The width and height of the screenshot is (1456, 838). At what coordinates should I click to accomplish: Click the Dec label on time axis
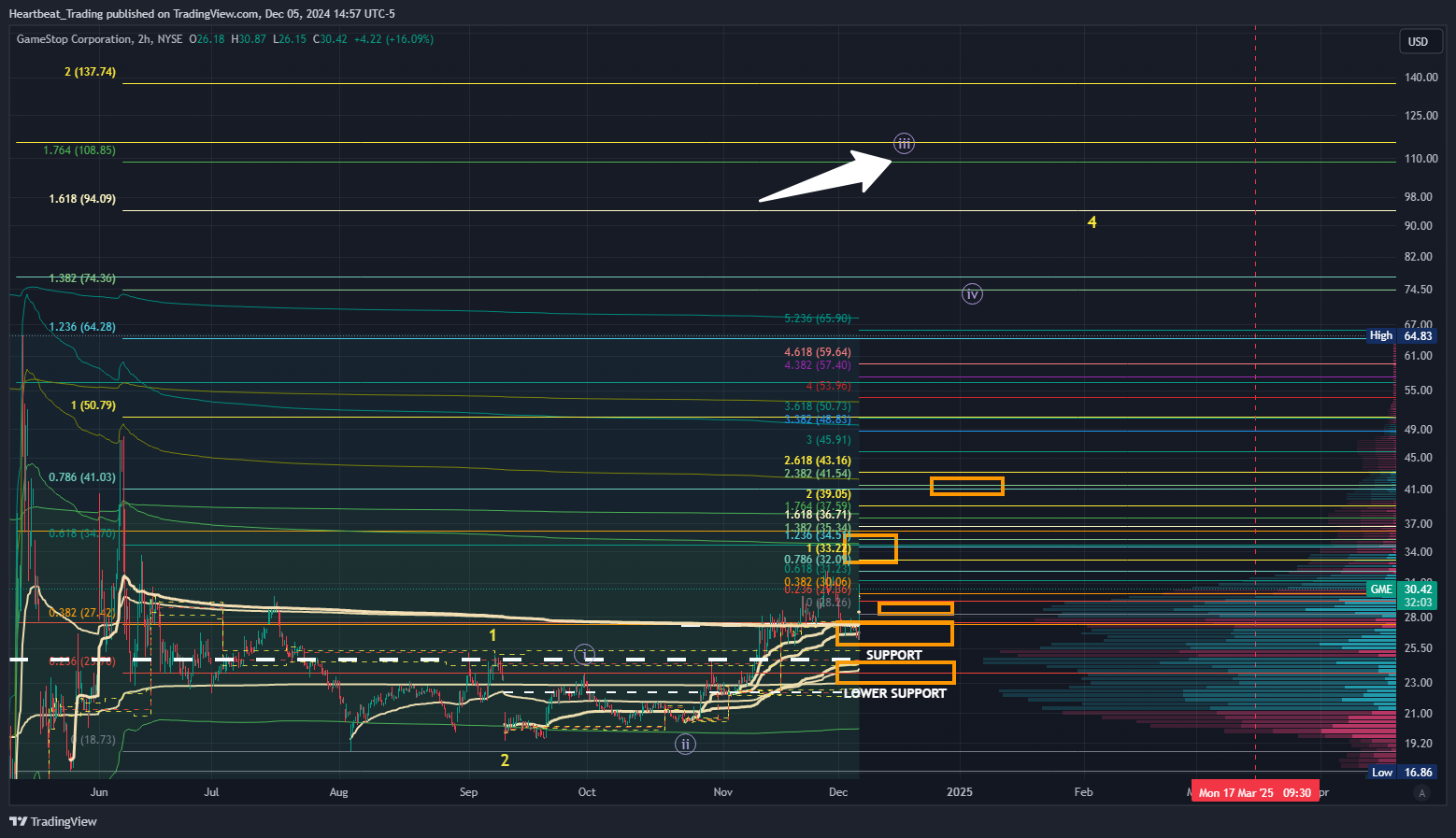tap(838, 792)
